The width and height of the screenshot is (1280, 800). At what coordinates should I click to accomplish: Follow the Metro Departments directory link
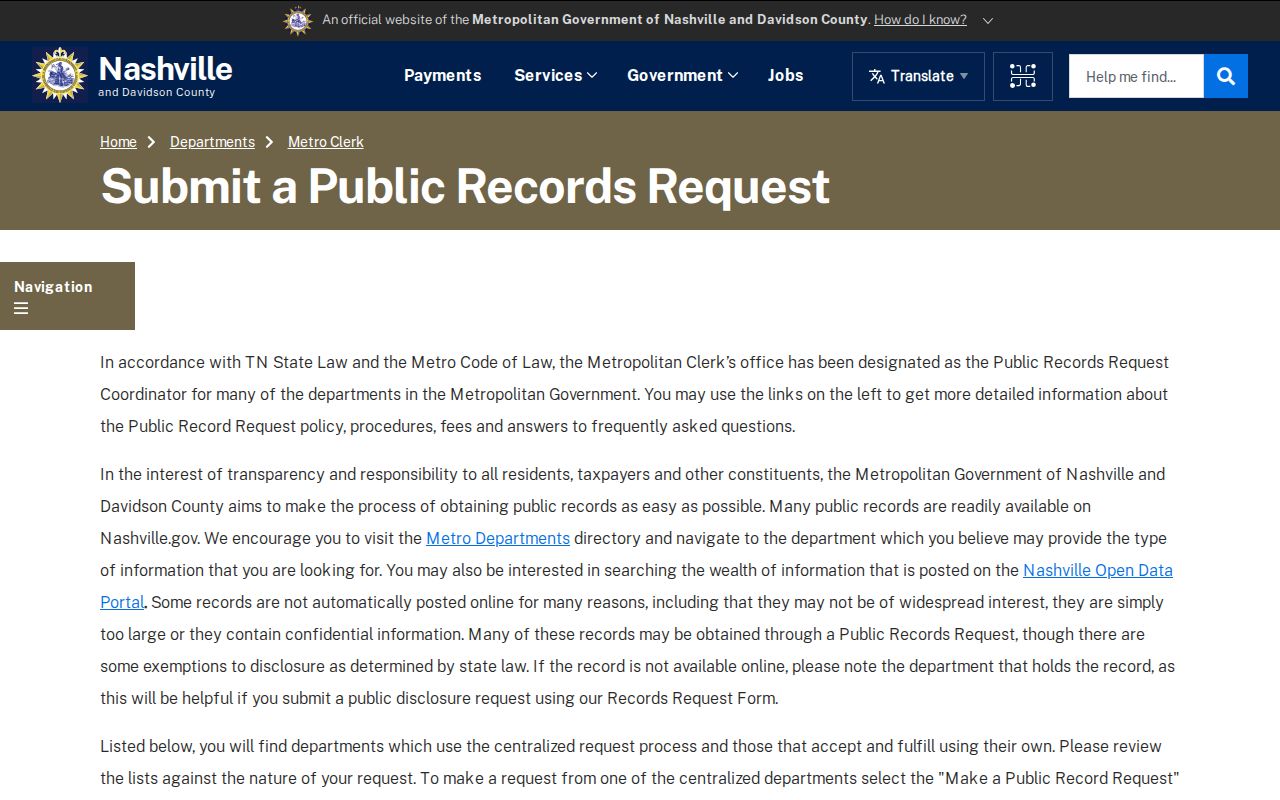(x=498, y=538)
